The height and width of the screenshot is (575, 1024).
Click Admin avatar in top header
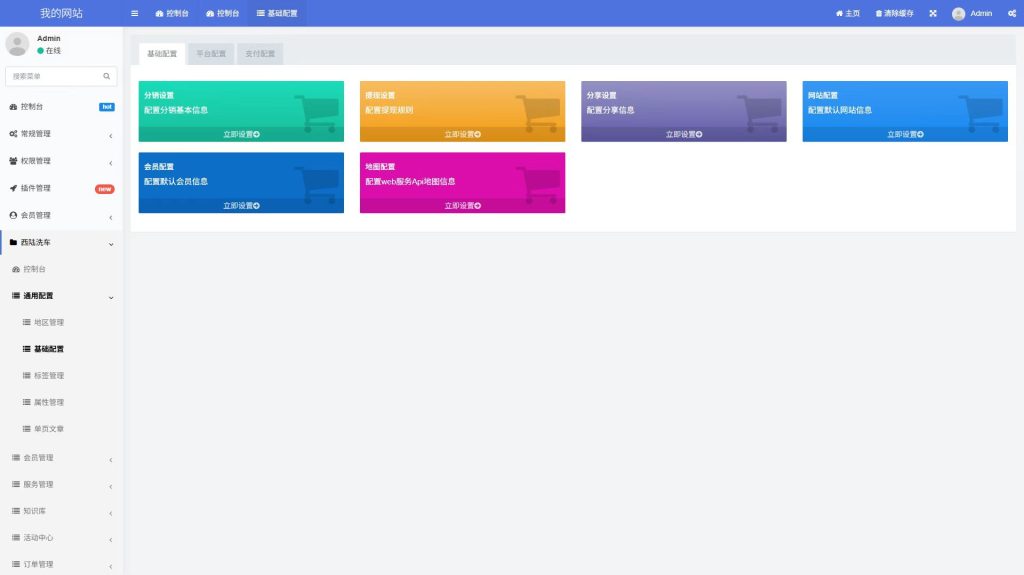click(958, 13)
